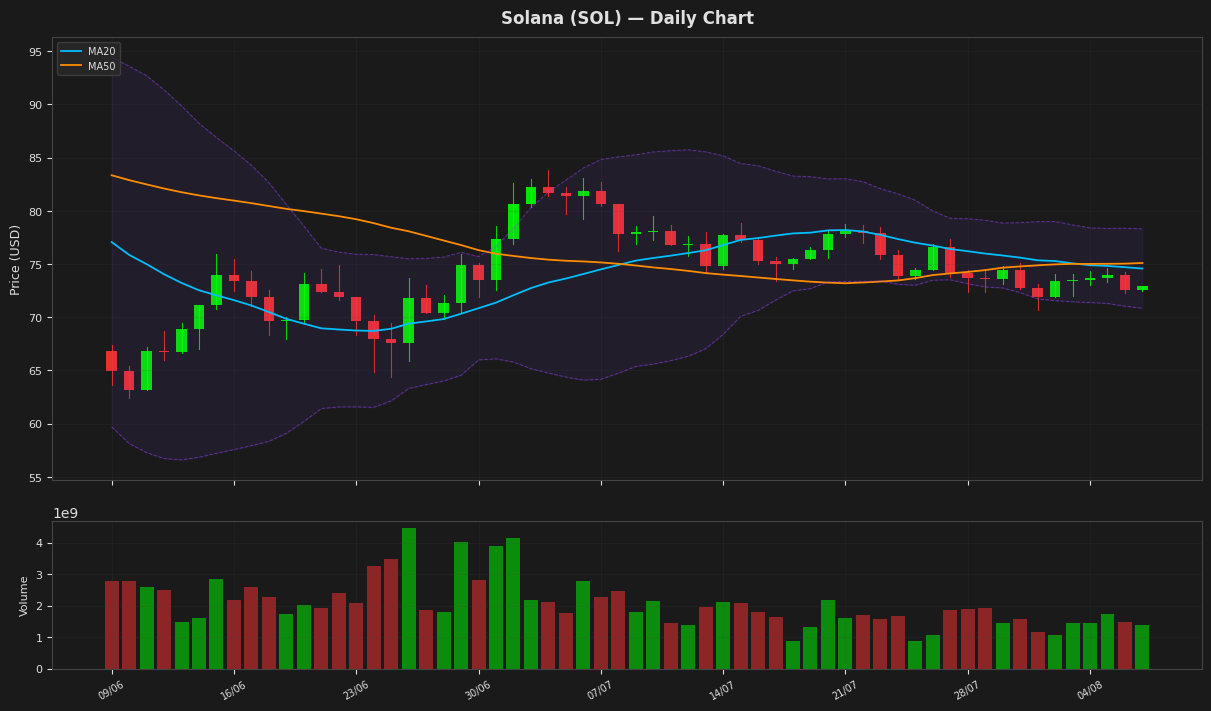Select the 28/07 date label
Viewport: 1211px width, 711px height.
(x=966, y=691)
